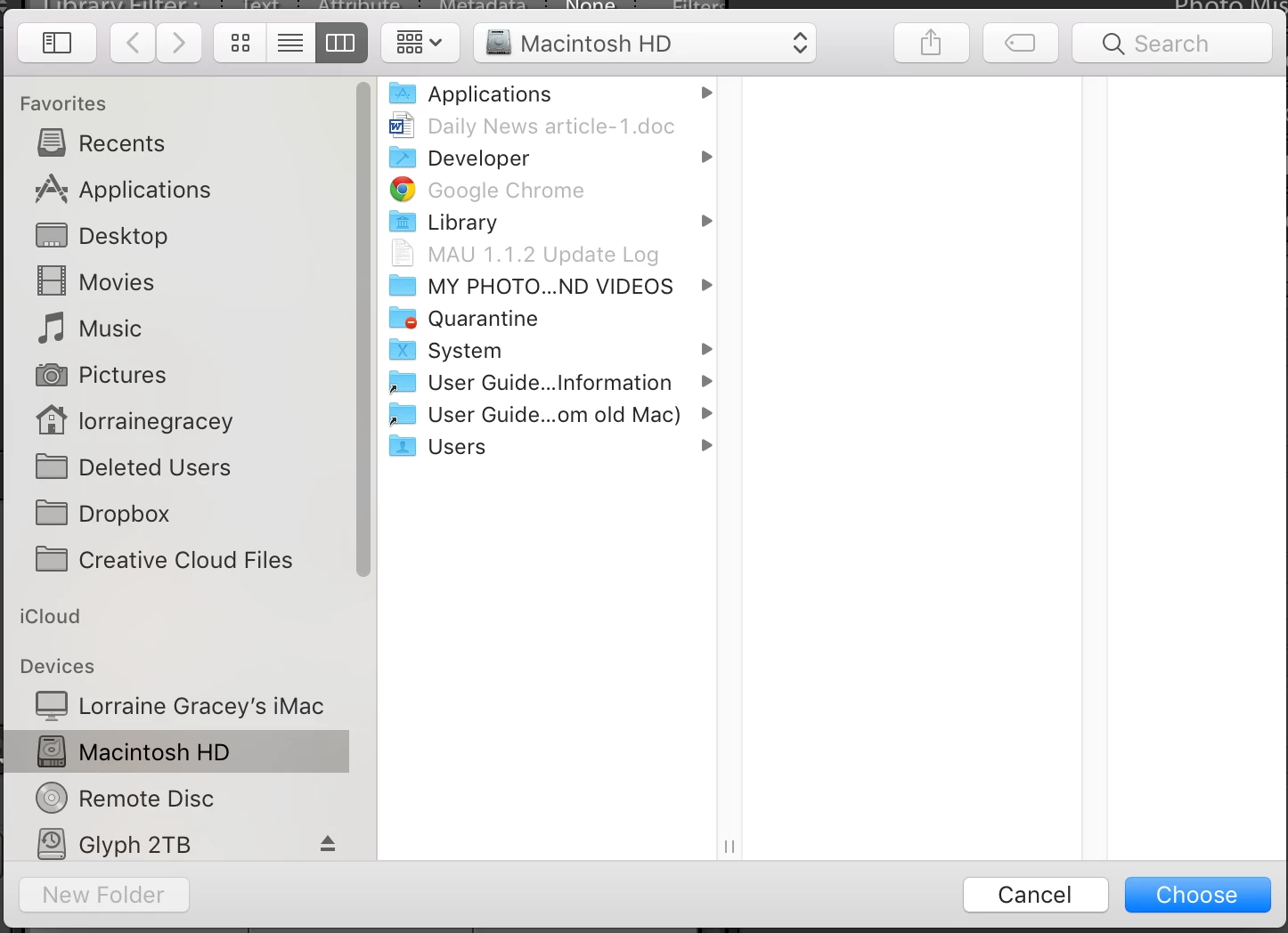
Task: Select None filter in Lightroom window
Action: (x=591, y=5)
